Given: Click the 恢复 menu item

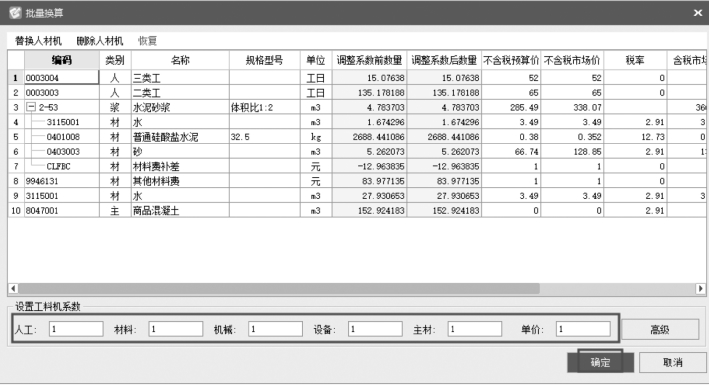Looking at the screenshot, I should [x=147, y=41].
